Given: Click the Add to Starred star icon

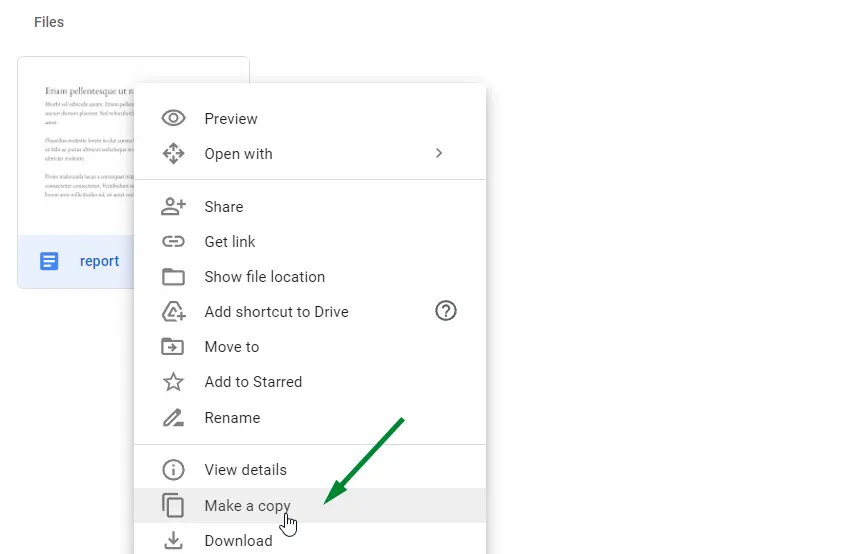Looking at the screenshot, I should [173, 381].
